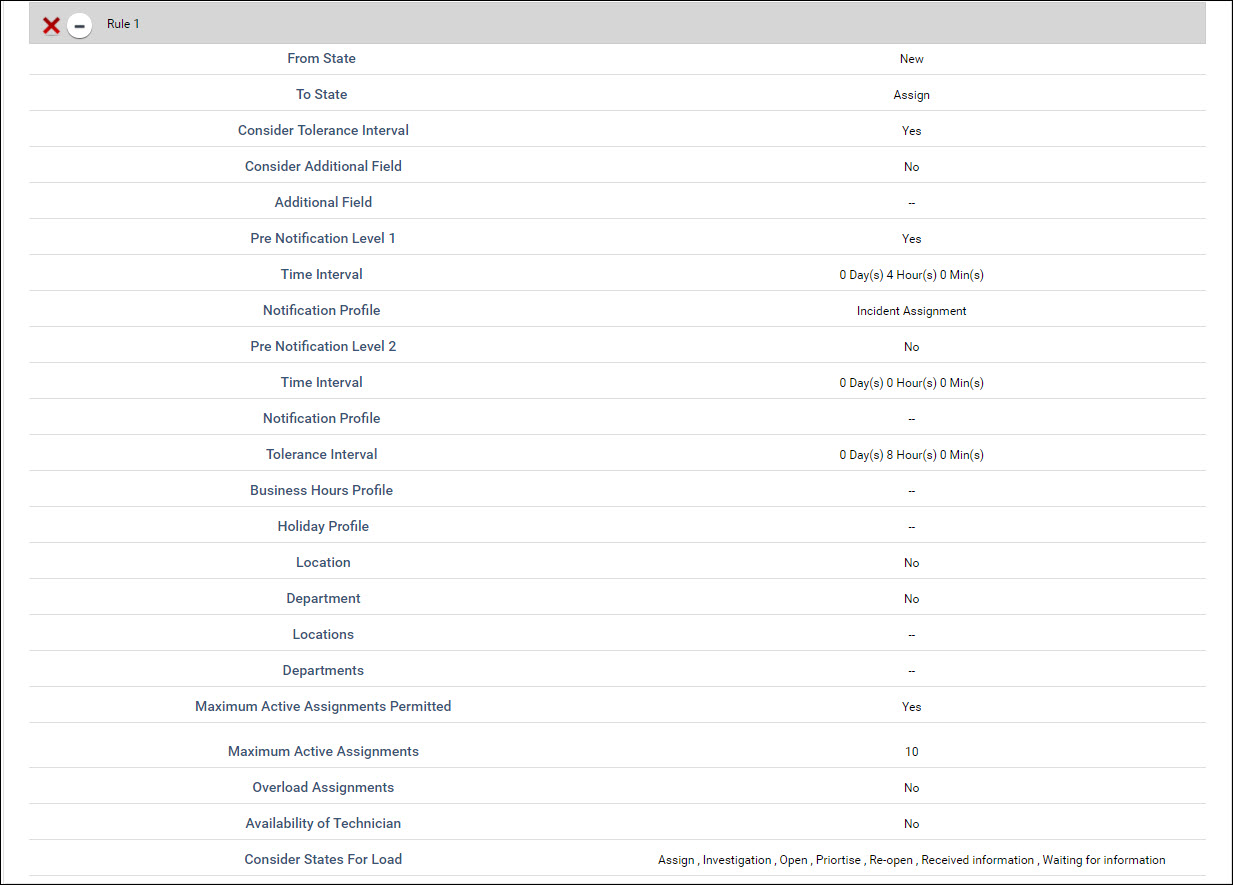Click the Availability of Technician label
This screenshot has height=885, width=1233.
(323, 824)
